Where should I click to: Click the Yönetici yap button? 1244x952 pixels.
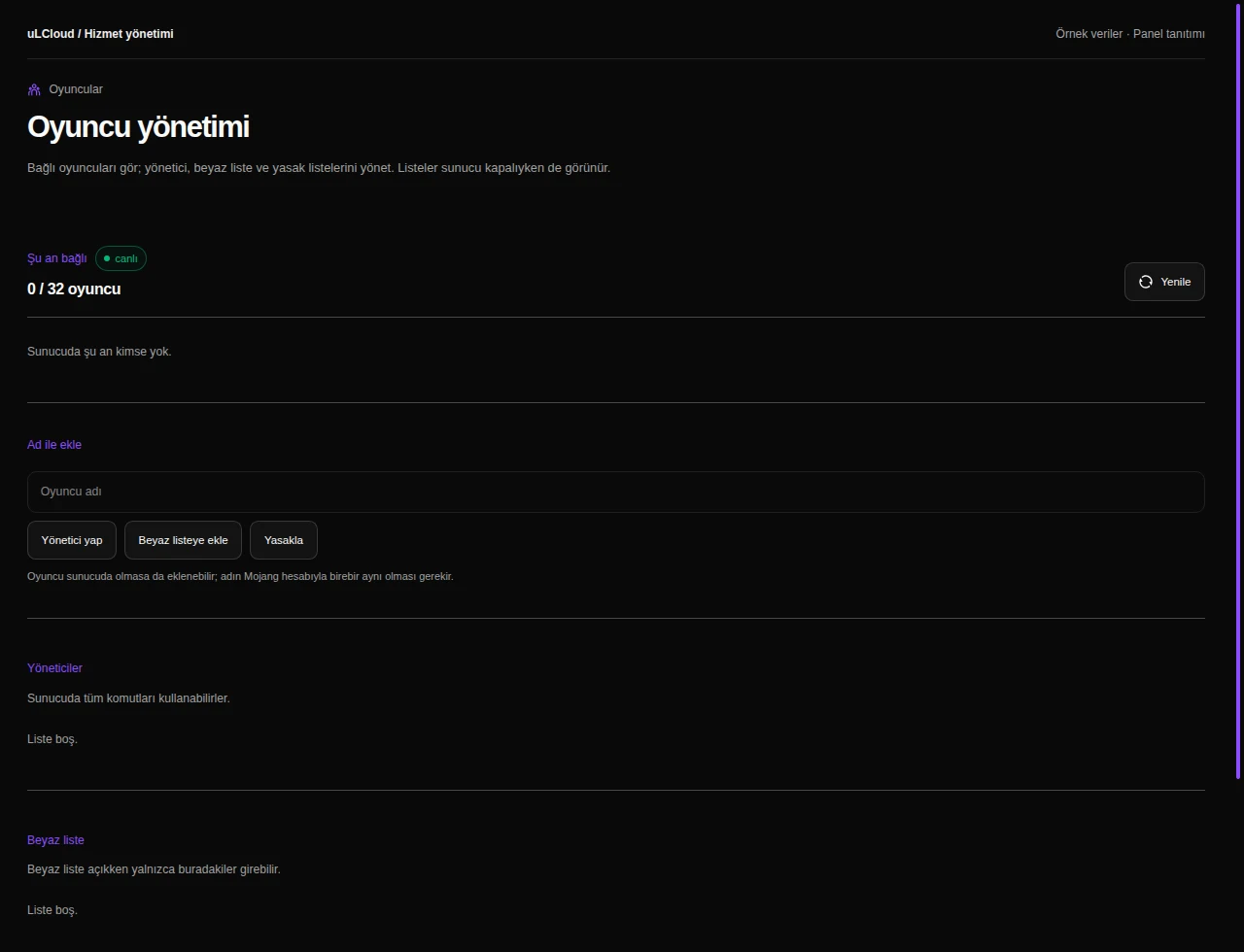(72, 540)
